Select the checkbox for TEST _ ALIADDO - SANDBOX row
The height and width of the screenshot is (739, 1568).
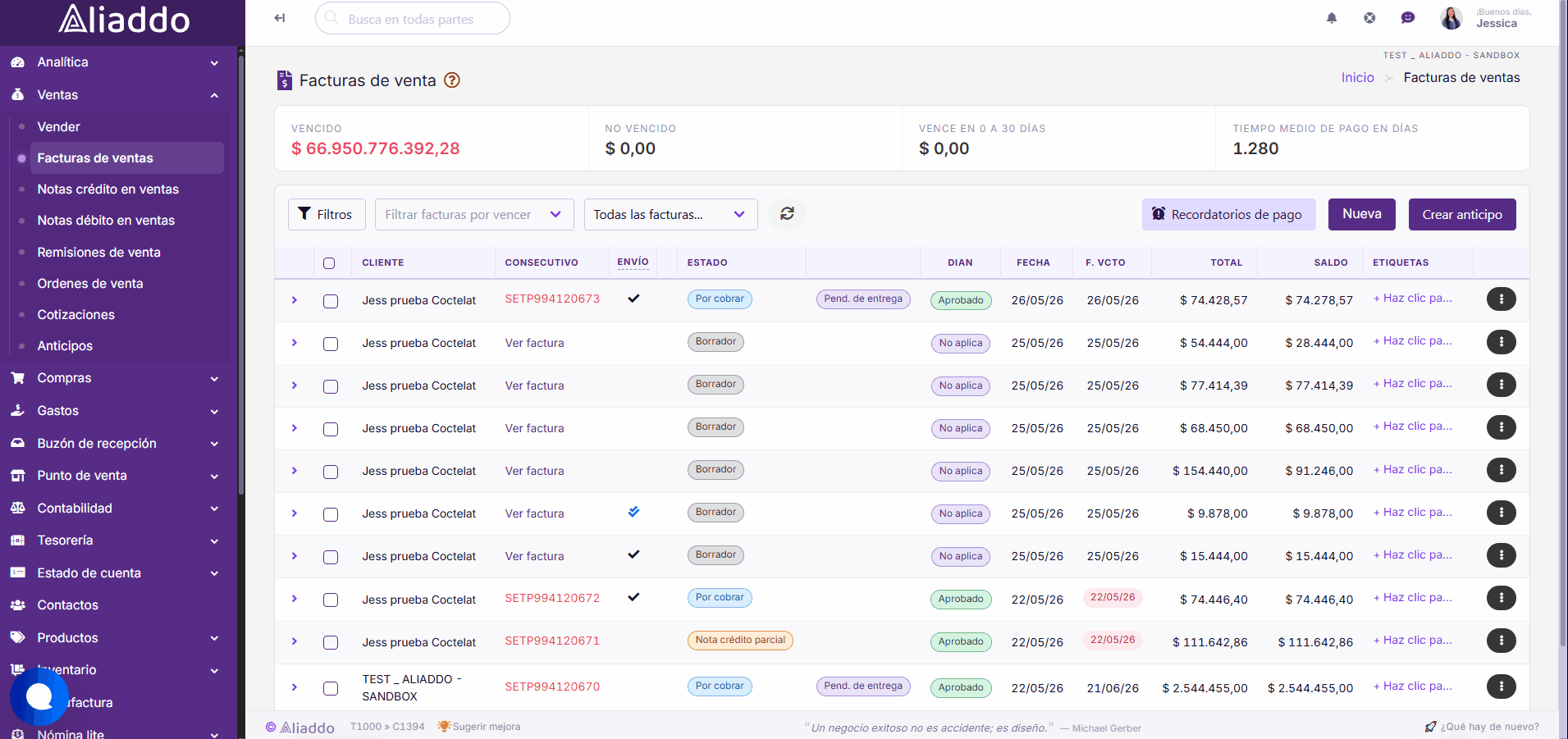click(331, 688)
